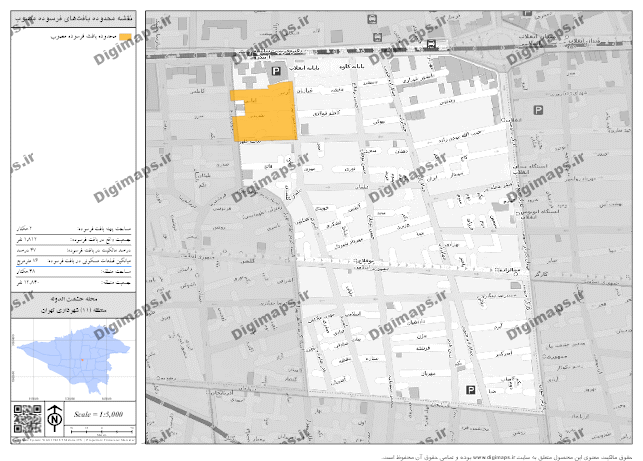Click the north arrow compass symbol
Screen dimensions: 643x461
click(54, 416)
